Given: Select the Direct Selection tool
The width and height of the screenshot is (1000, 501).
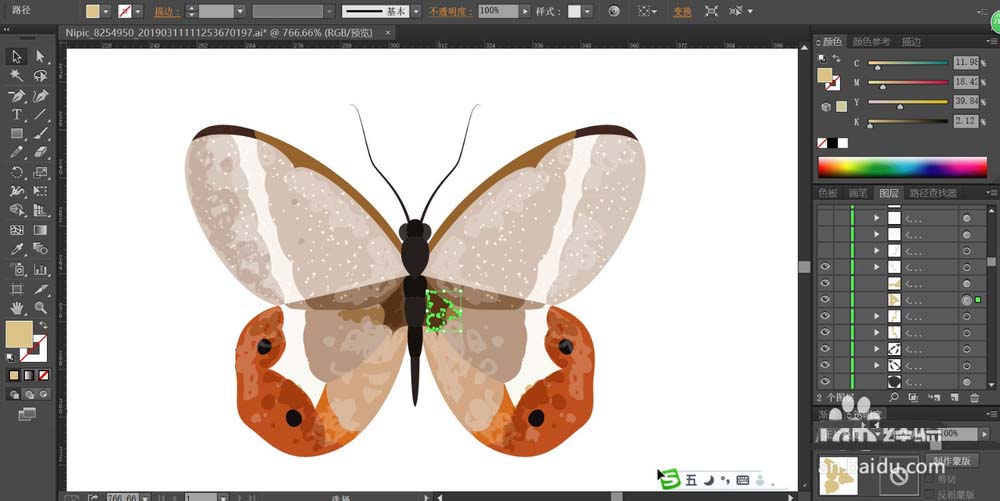Looking at the screenshot, I should (x=41, y=56).
